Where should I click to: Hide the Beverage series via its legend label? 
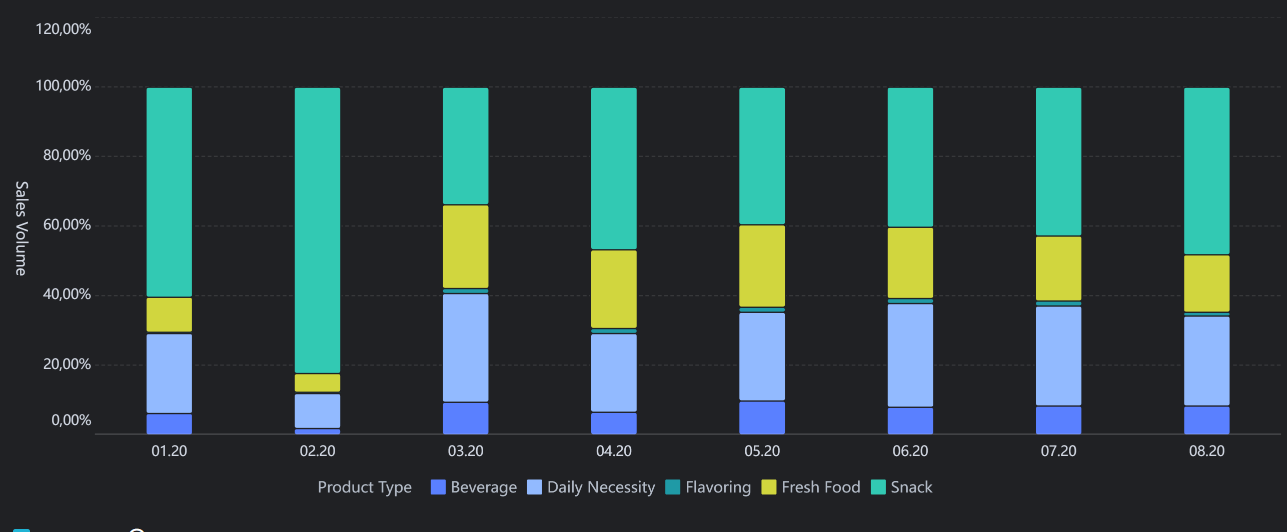(x=484, y=488)
